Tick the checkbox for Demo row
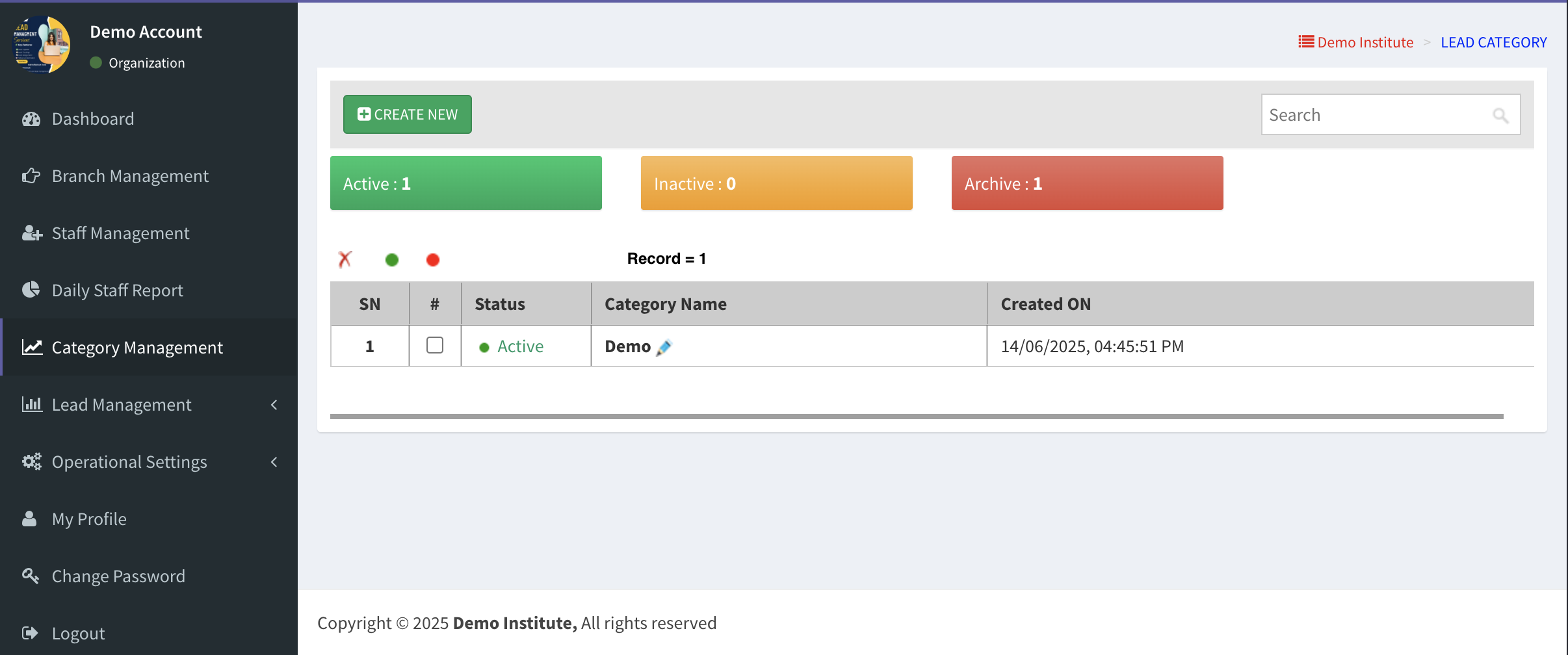 435,345
